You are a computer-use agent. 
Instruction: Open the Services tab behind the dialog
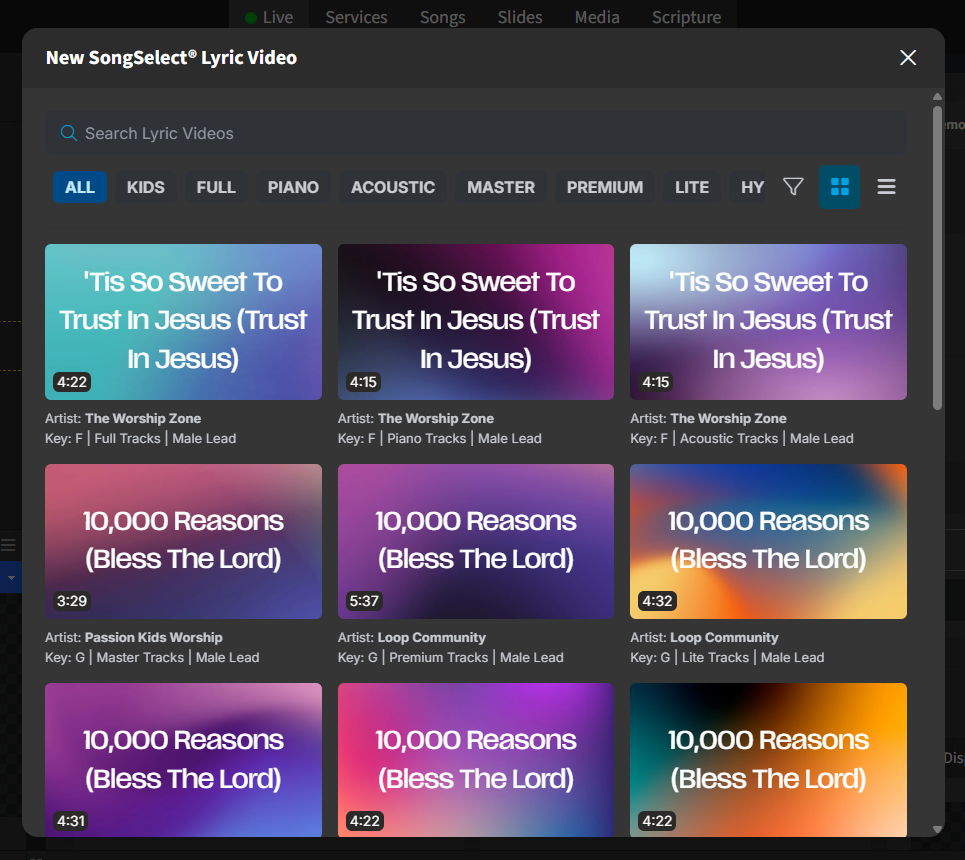click(x=356, y=17)
